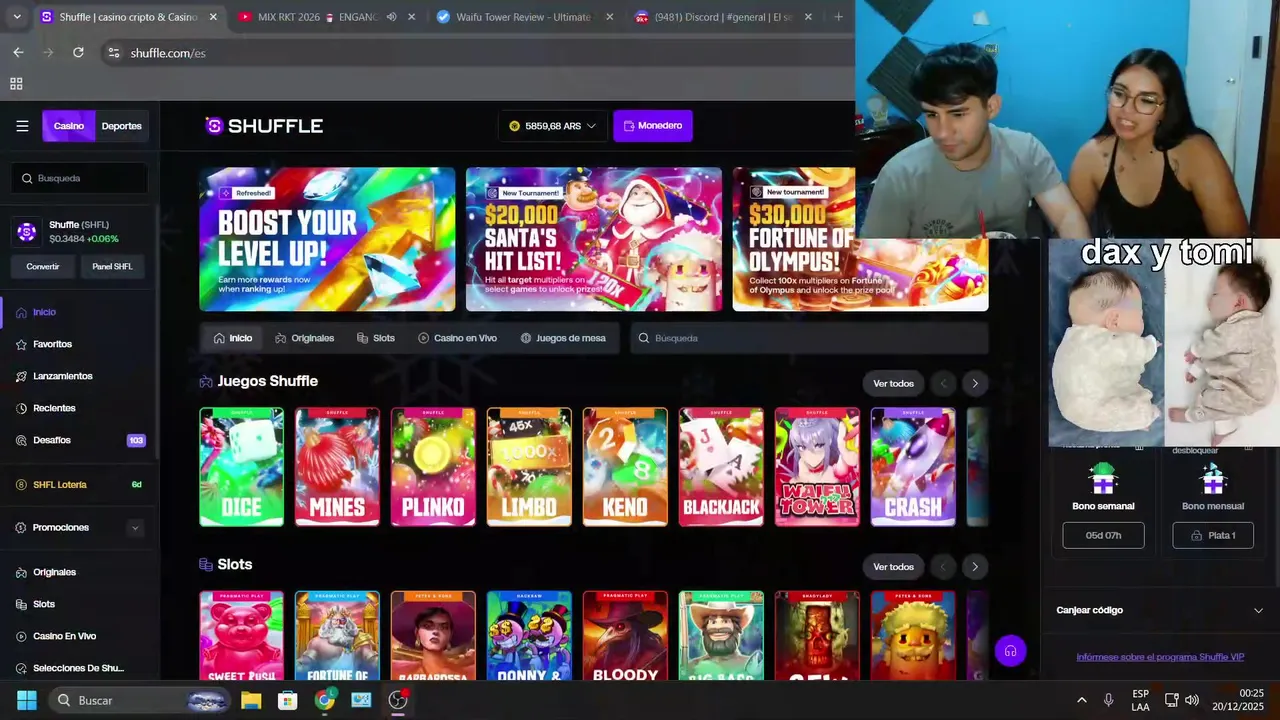Switch to the MIX RKT 2026 browser tab
1280x720 pixels.
click(328, 17)
